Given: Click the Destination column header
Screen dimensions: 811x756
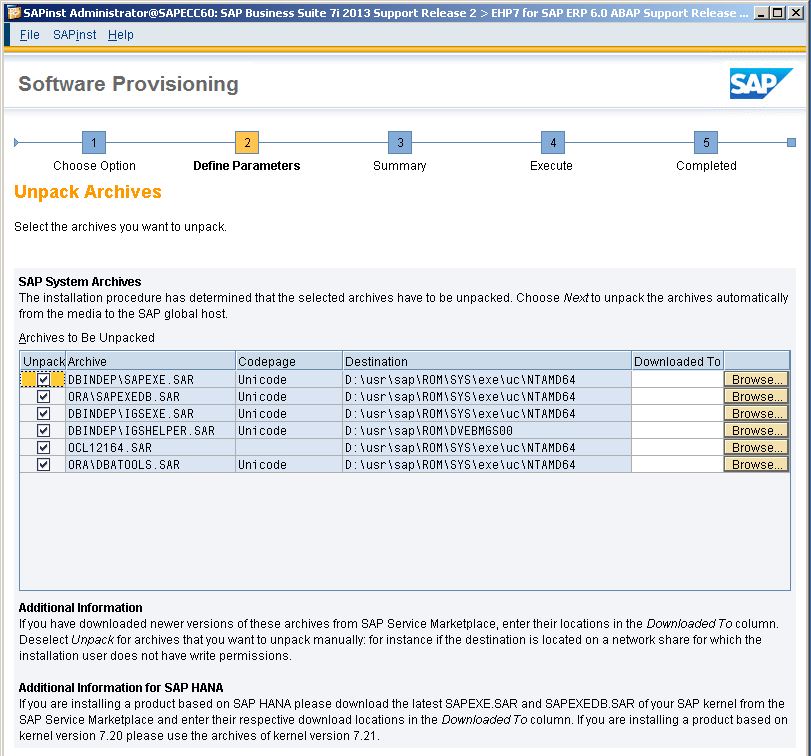Looking at the screenshot, I should tap(487, 361).
